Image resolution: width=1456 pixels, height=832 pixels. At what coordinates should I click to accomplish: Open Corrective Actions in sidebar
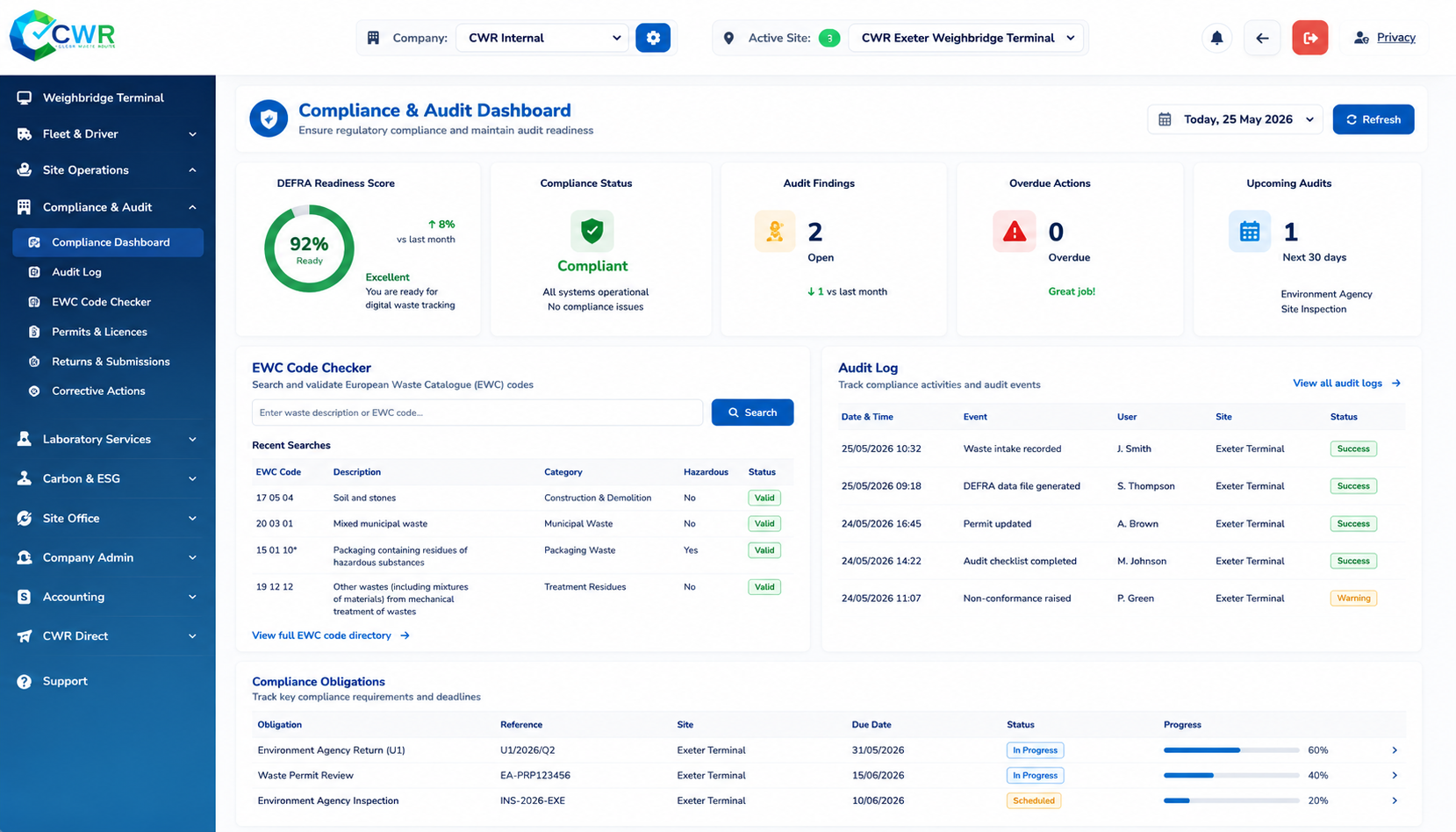coord(98,391)
